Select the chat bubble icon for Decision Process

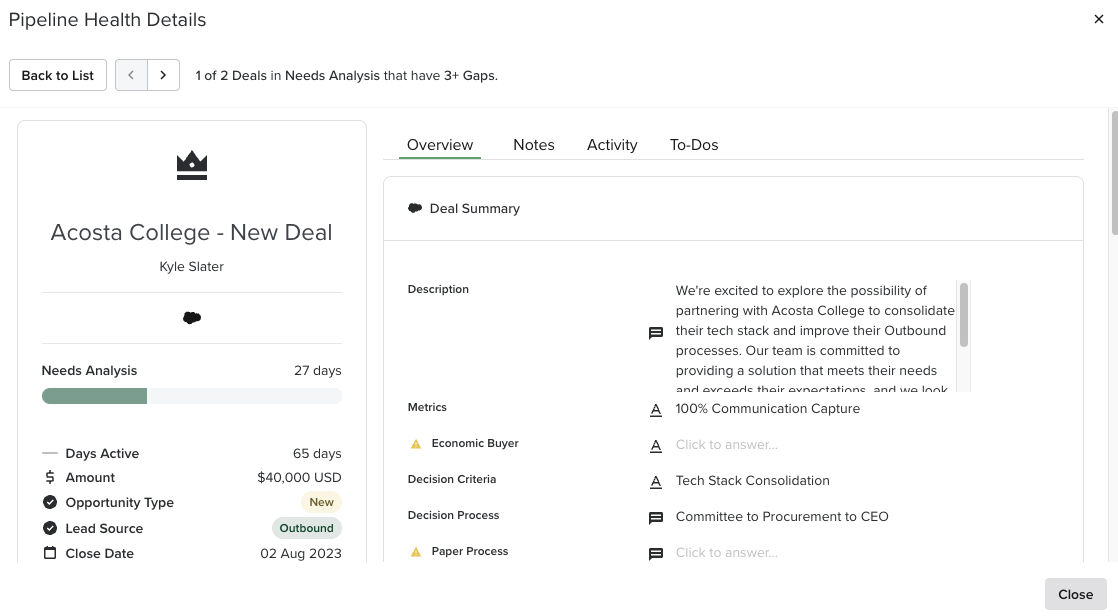click(x=656, y=517)
